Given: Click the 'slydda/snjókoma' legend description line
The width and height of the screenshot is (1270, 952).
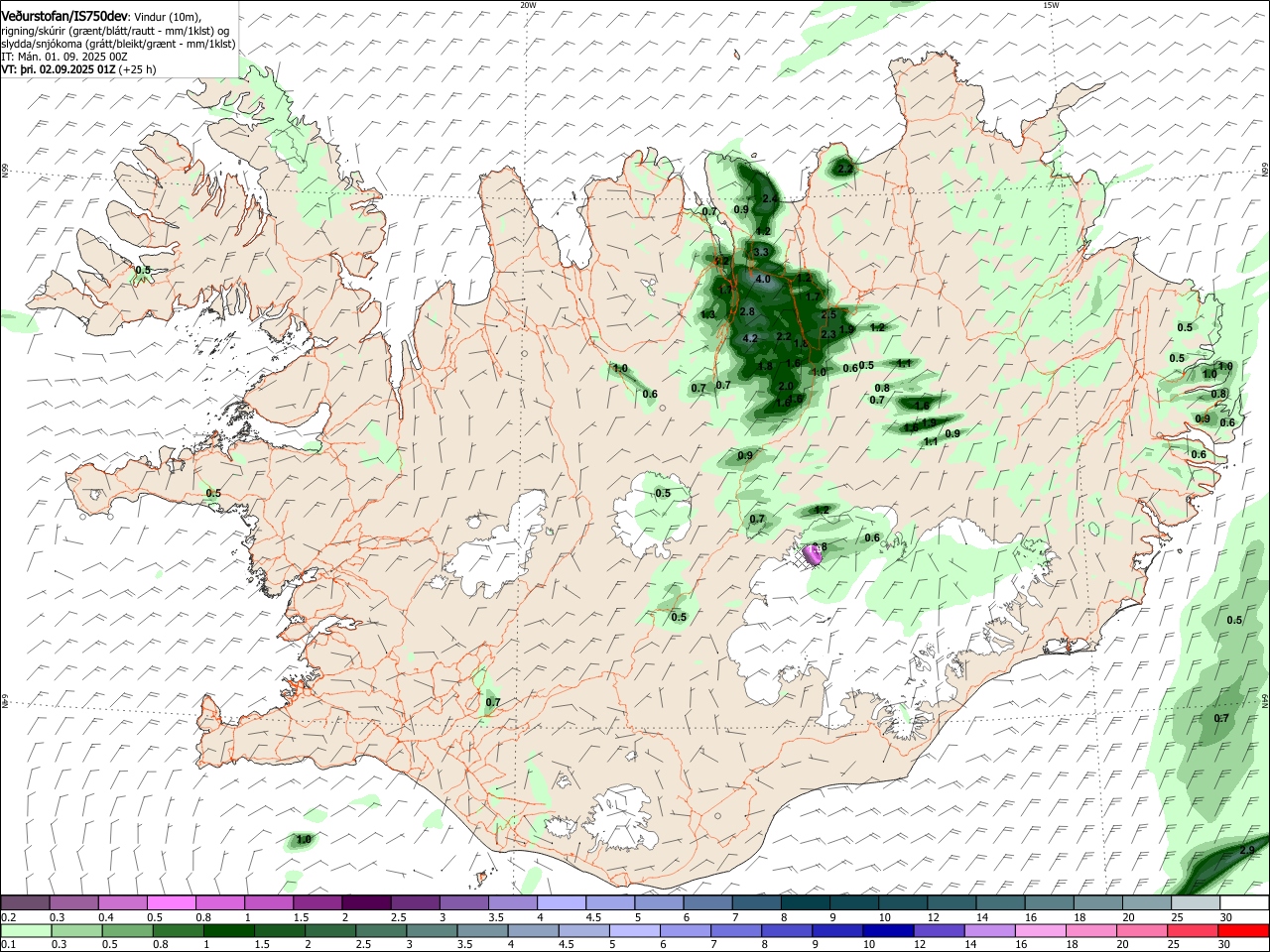Looking at the screenshot, I should pos(118,44).
